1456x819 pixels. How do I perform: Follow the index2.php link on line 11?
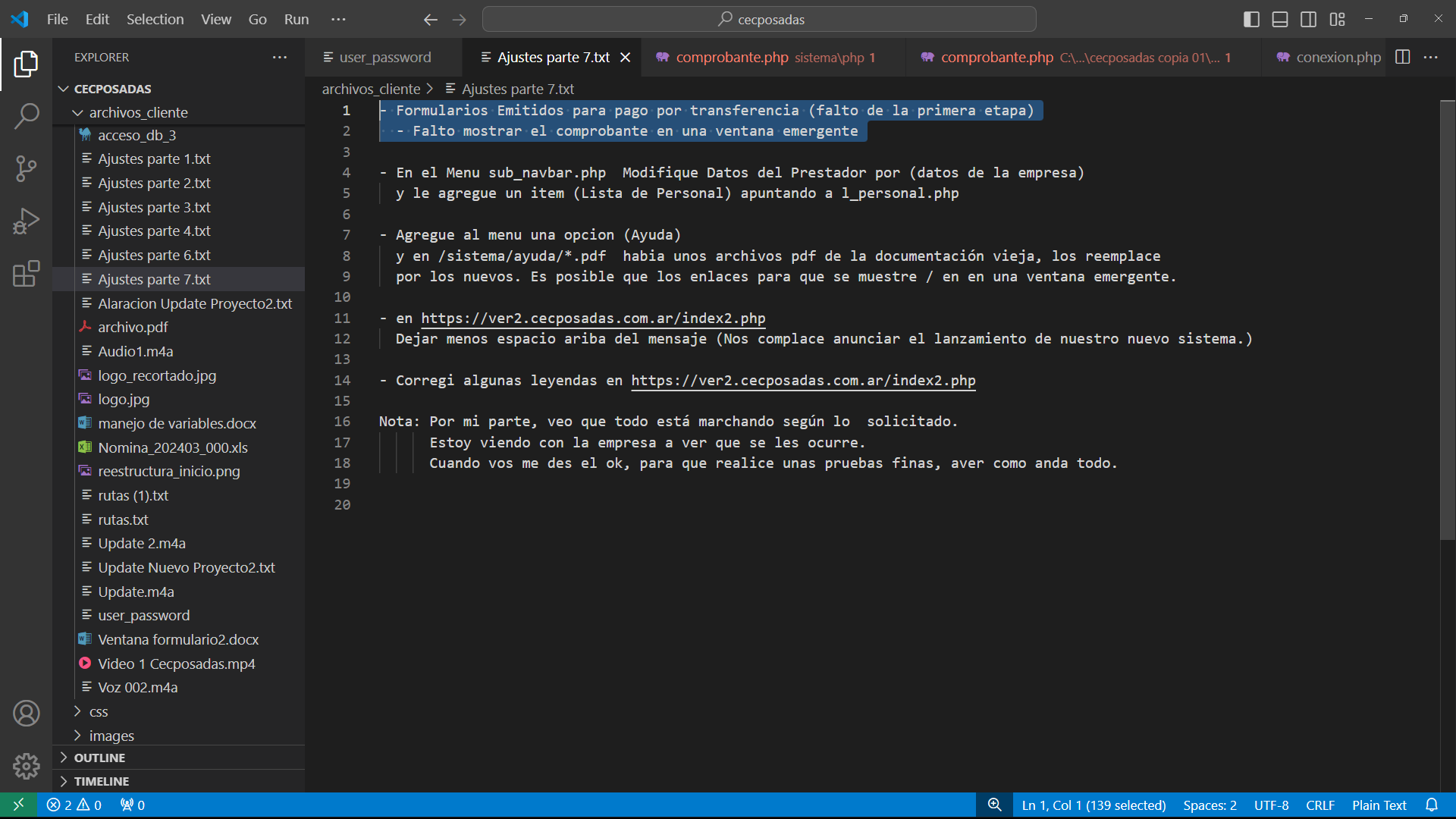click(x=593, y=318)
